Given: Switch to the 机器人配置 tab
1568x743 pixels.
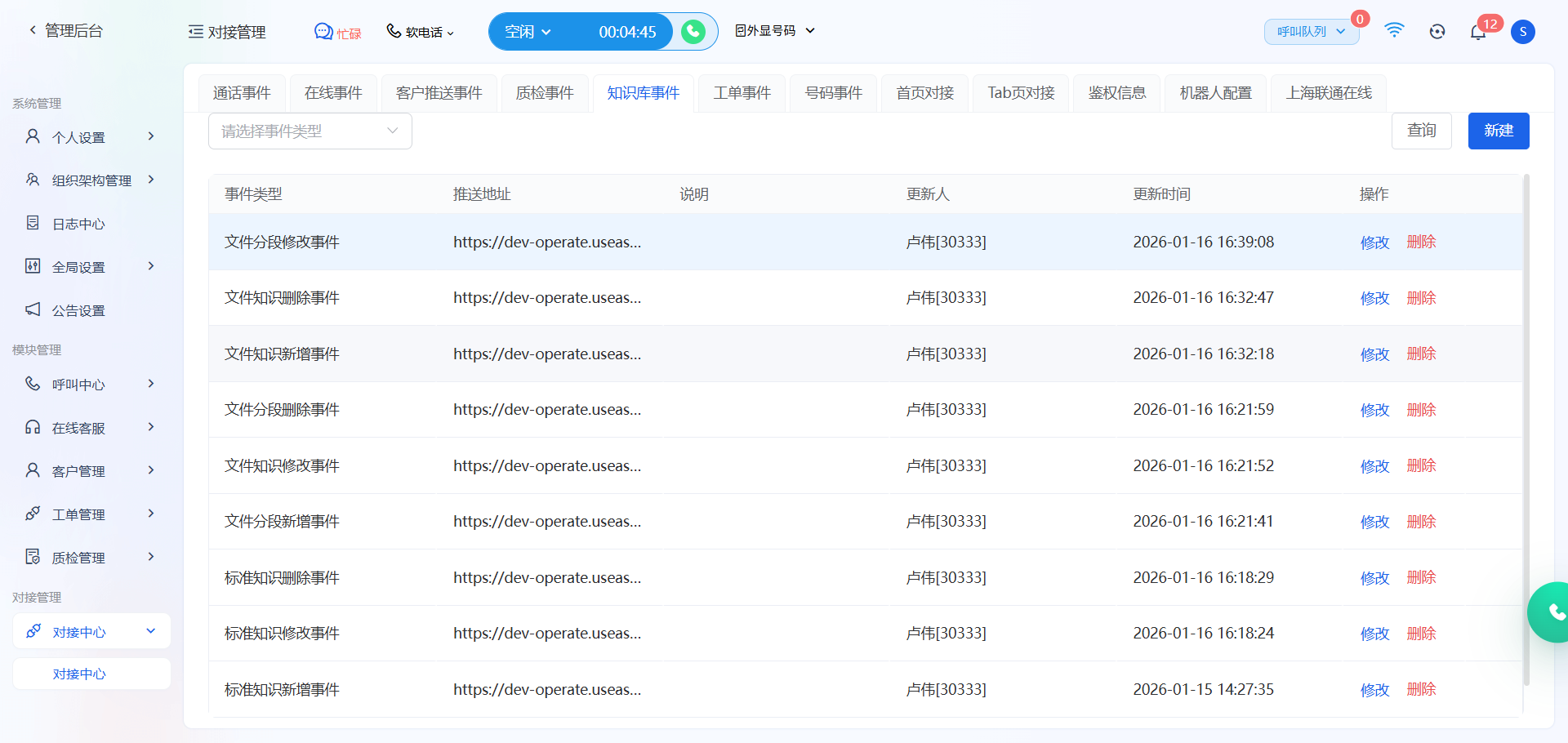Looking at the screenshot, I should 1215,93.
